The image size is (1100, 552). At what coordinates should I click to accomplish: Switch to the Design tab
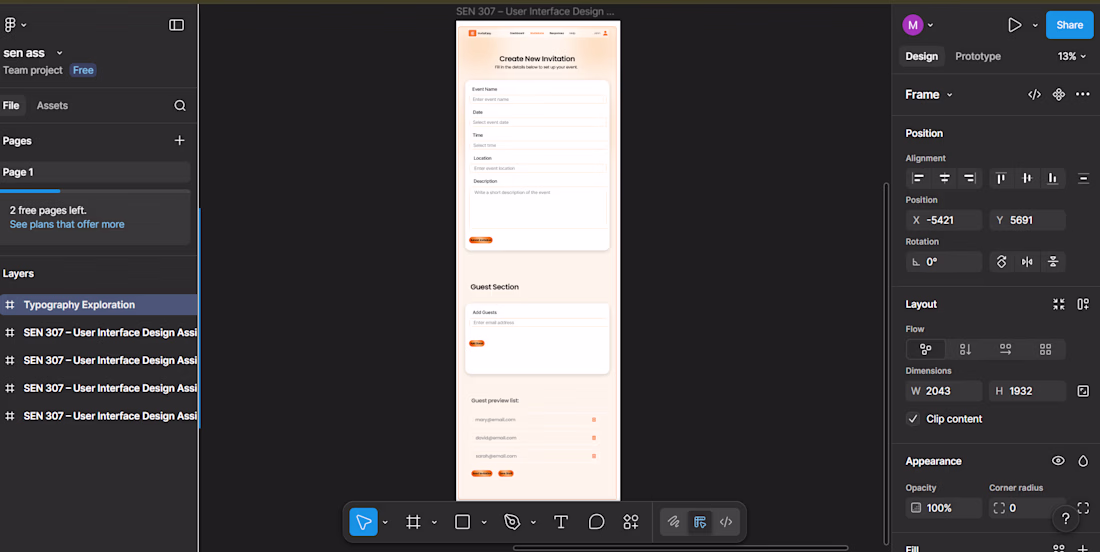pos(921,56)
